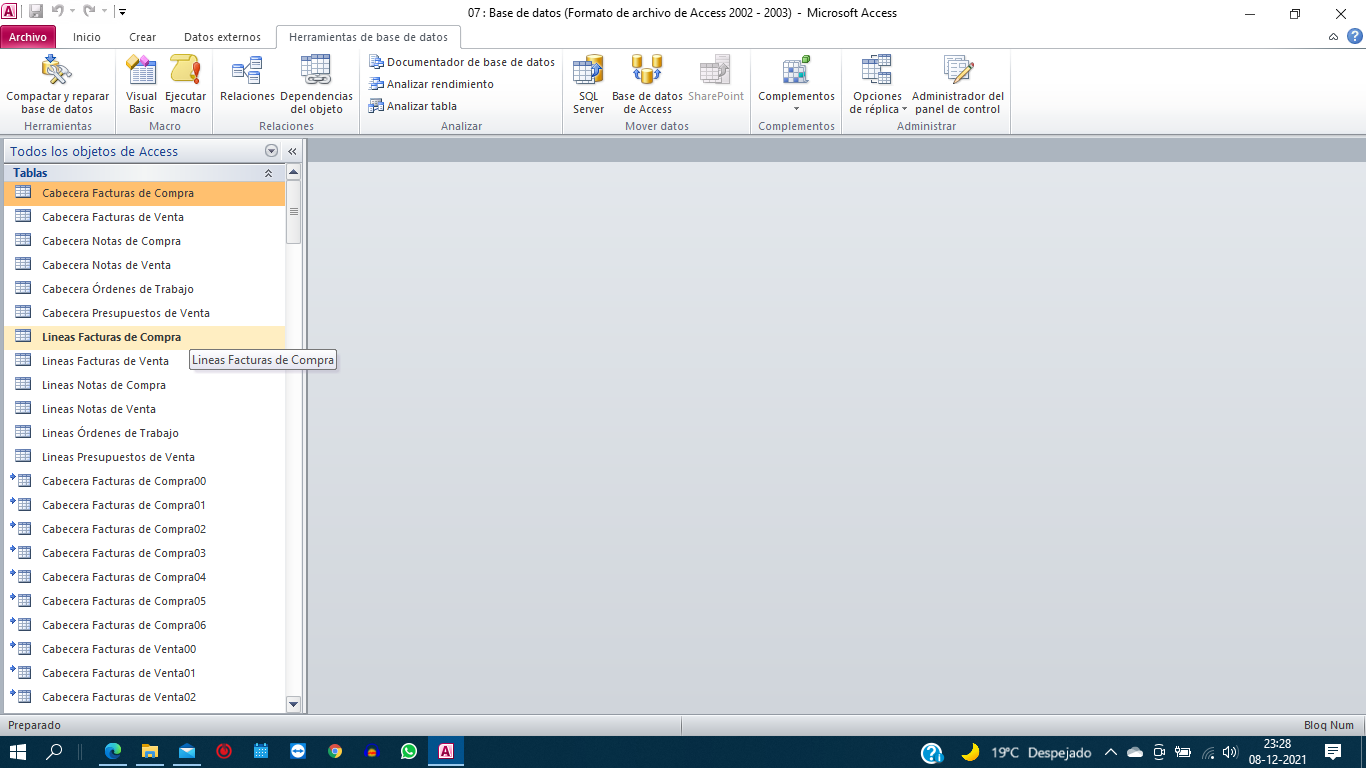Open Google Chrome from taskbar
1366x768 pixels.
(334, 751)
